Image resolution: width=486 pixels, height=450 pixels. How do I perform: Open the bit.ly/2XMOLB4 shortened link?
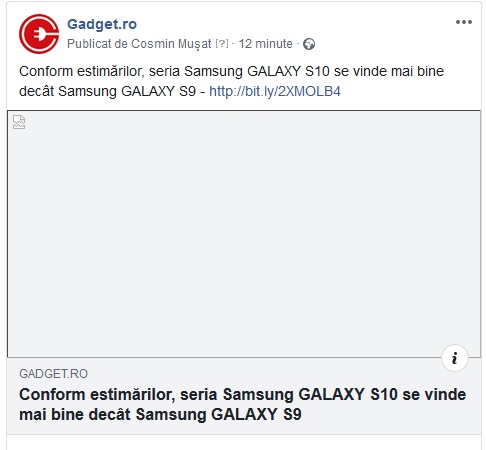tap(275, 91)
